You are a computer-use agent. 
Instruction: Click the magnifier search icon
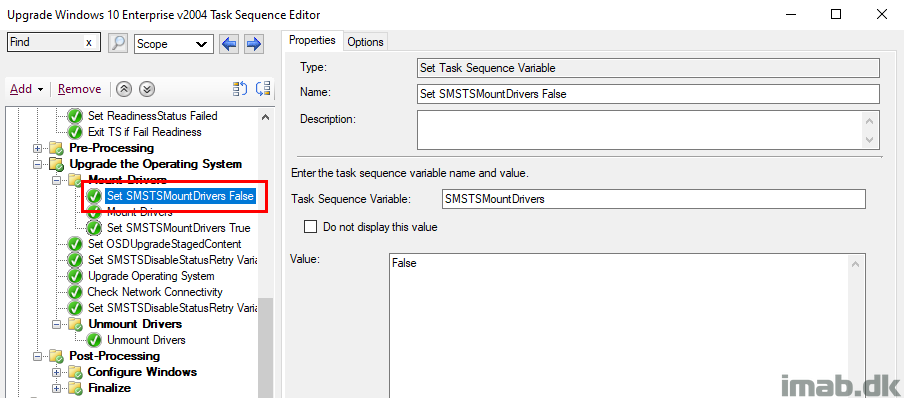point(118,43)
